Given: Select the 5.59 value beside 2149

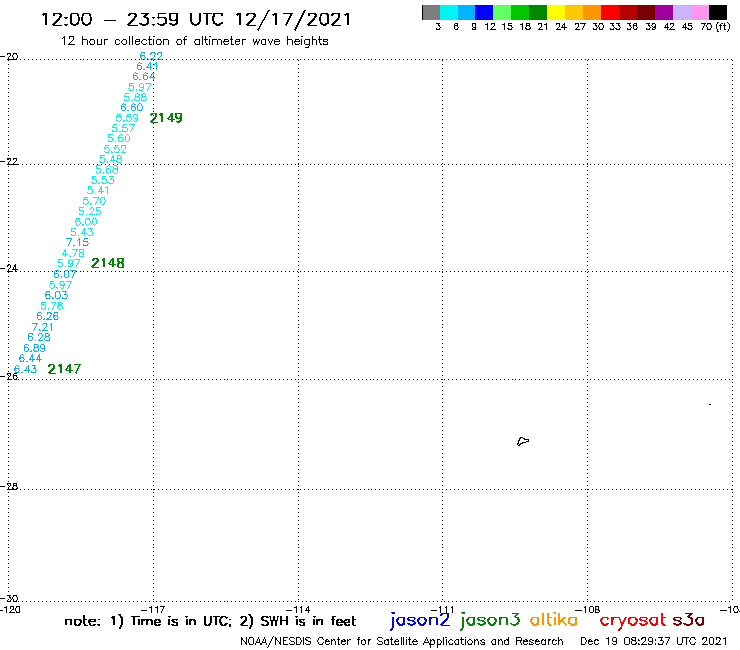Looking at the screenshot, I should point(127,118).
